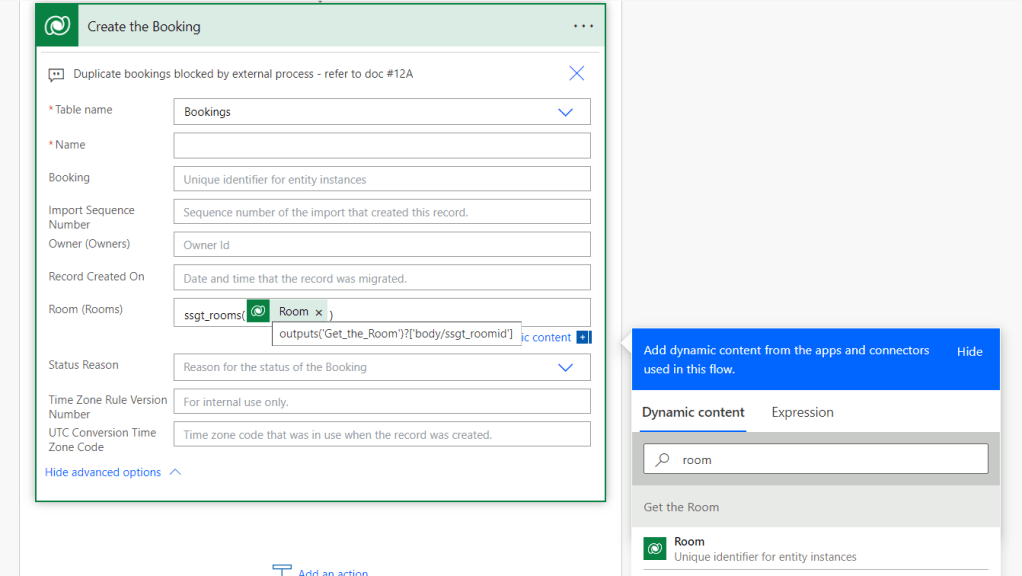The image size is (1022, 576).
Task: Collapse with the Hide advanced options chevron
Action: click(x=175, y=472)
